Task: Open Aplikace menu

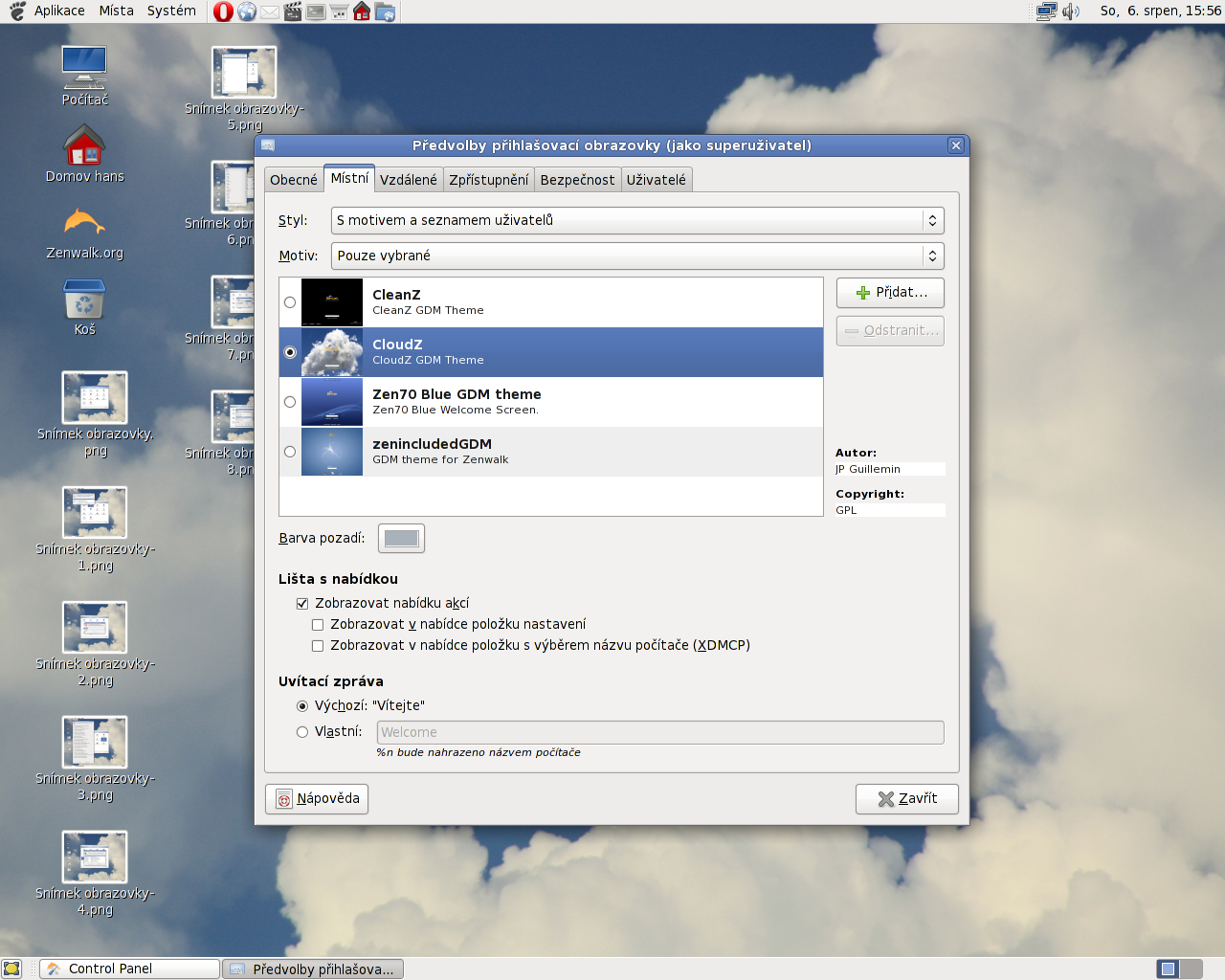Action: [59, 11]
